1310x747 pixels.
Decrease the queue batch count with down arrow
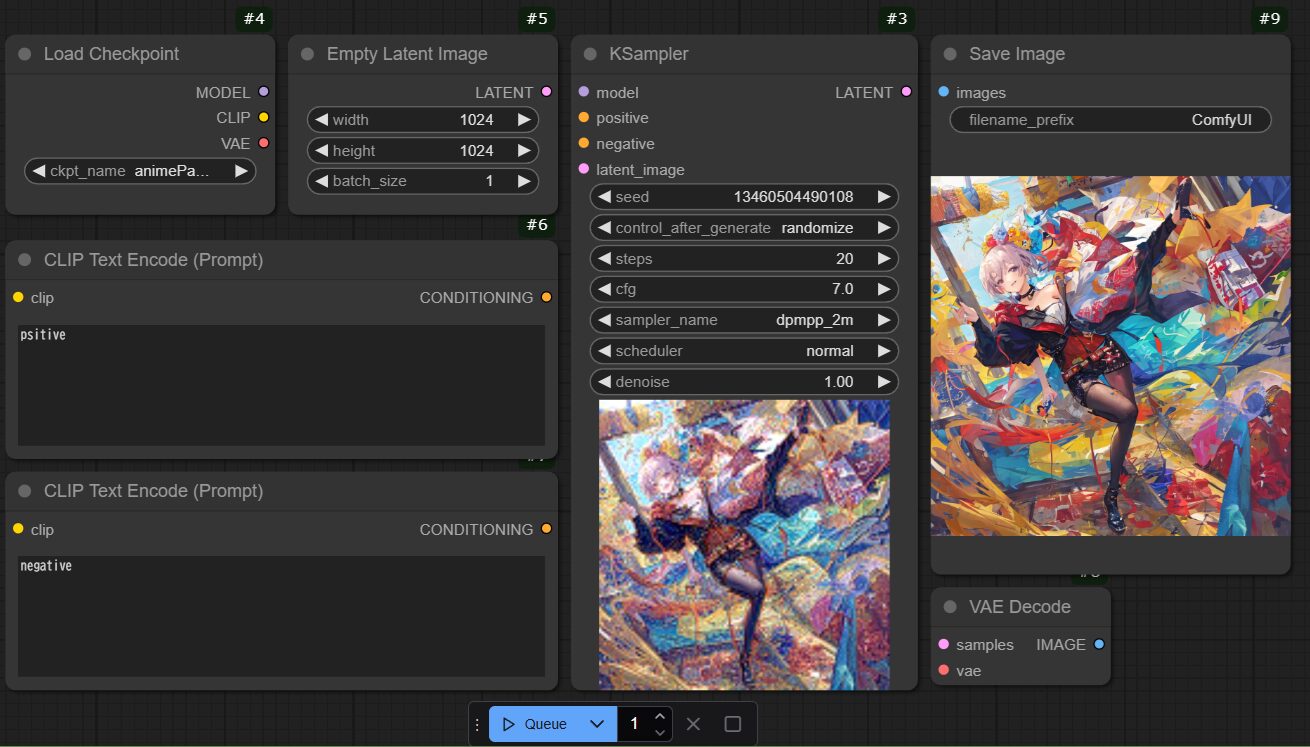[x=659, y=732]
